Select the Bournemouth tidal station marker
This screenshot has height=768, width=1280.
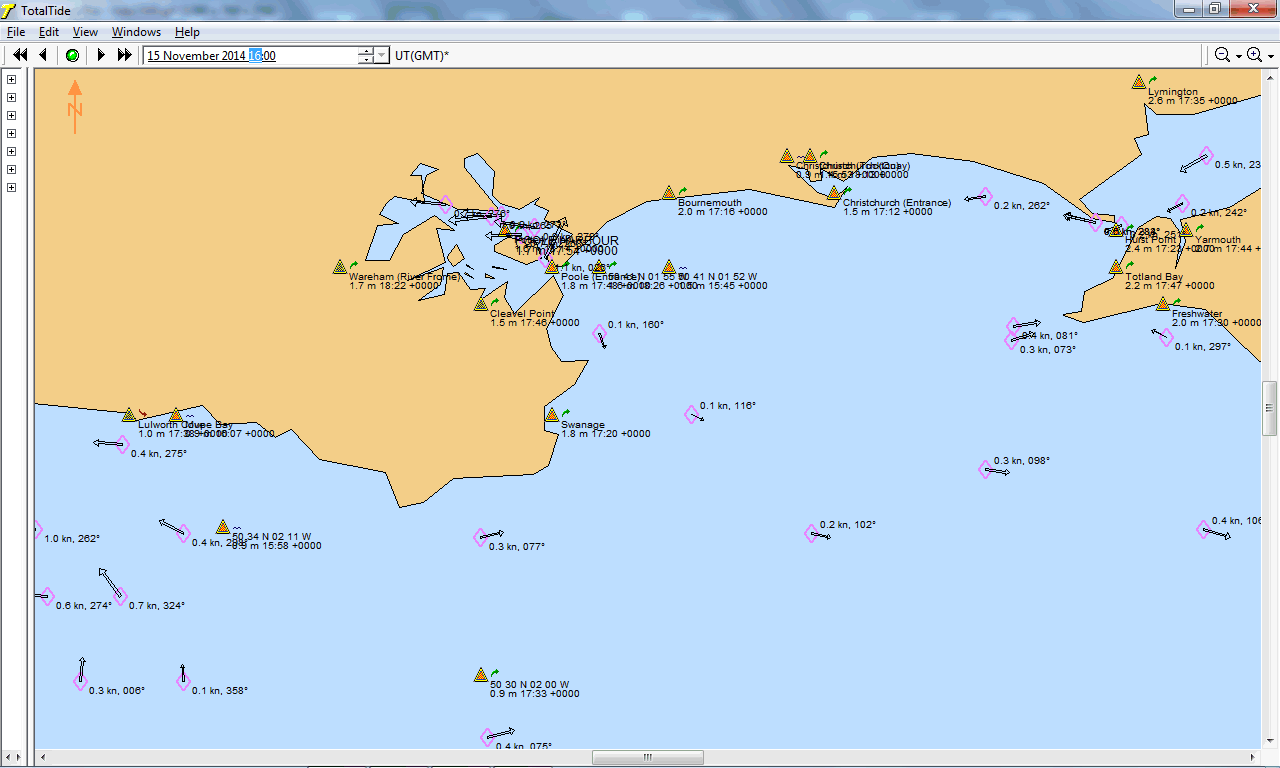point(668,192)
